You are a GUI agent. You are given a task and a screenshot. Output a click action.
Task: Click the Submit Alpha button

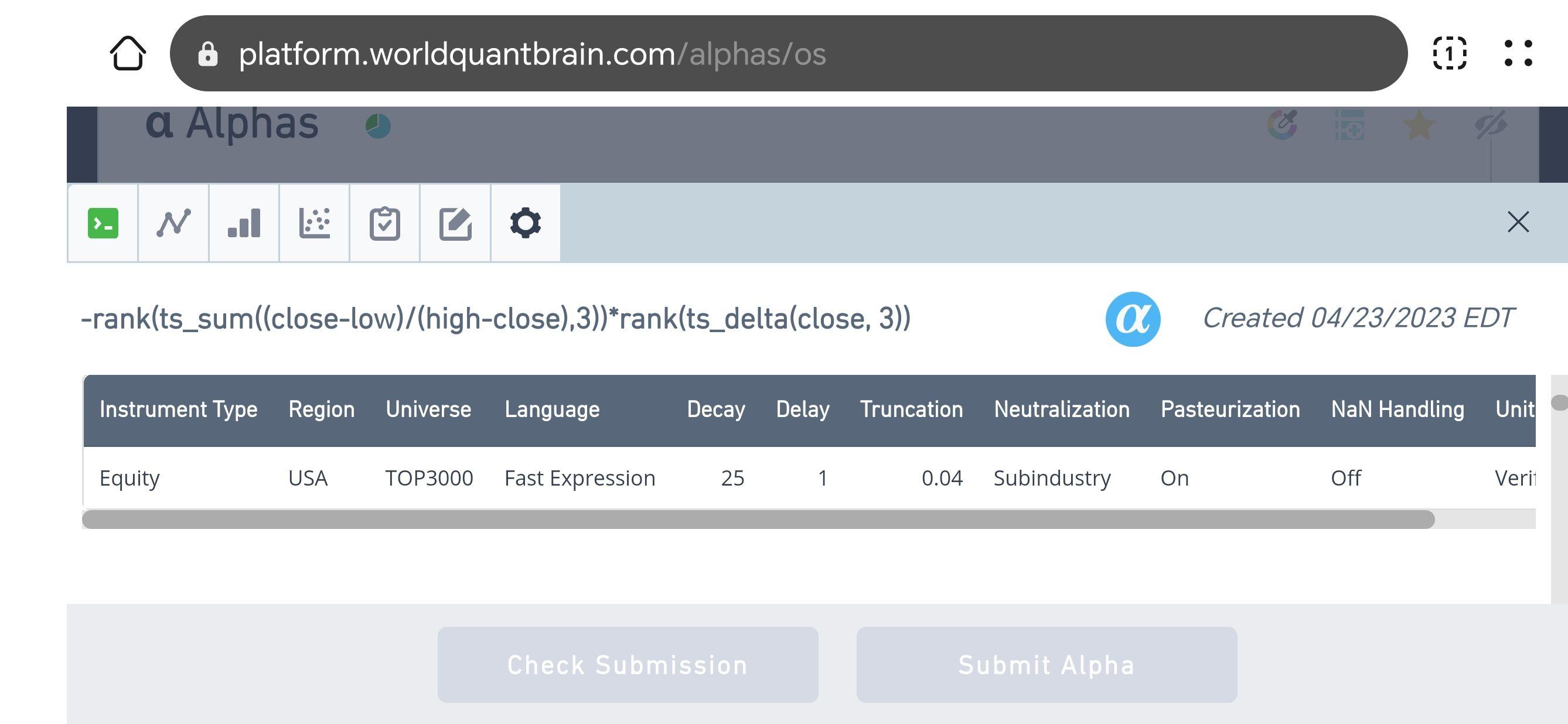tap(1047, 664)
